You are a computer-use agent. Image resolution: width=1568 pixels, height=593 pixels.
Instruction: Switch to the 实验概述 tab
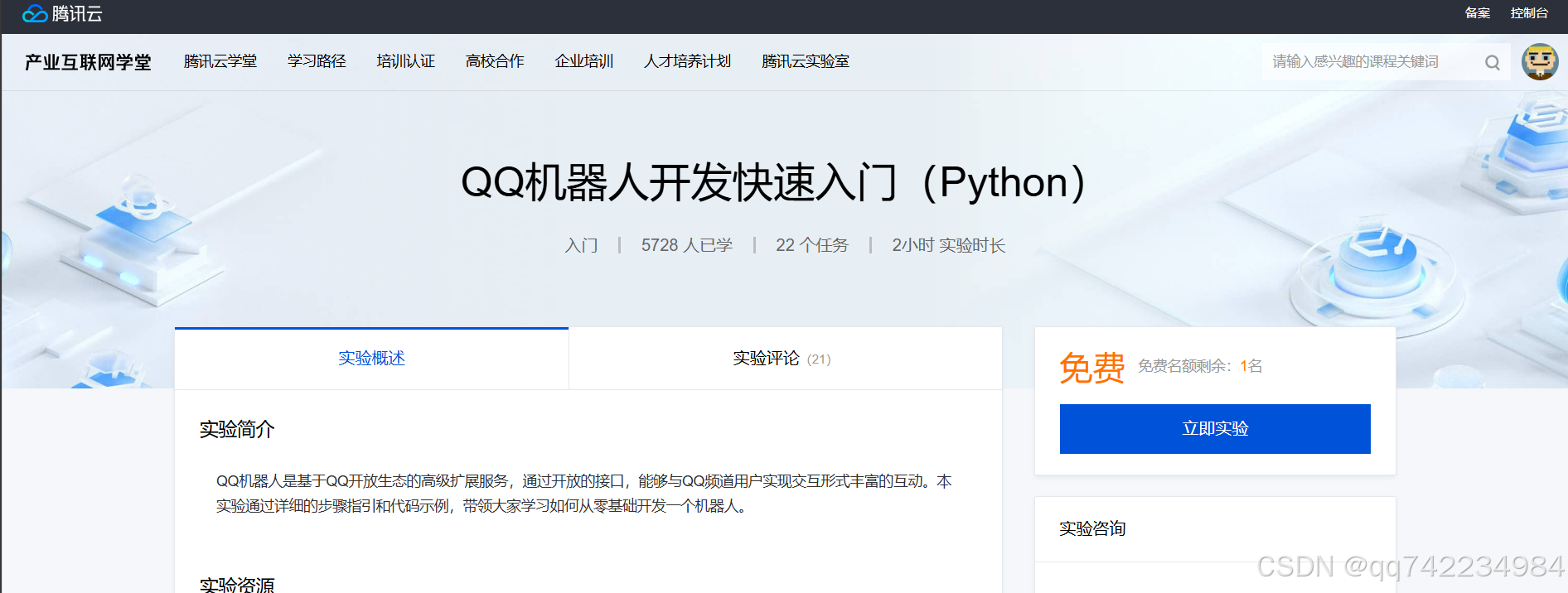[x=371, y=359]
